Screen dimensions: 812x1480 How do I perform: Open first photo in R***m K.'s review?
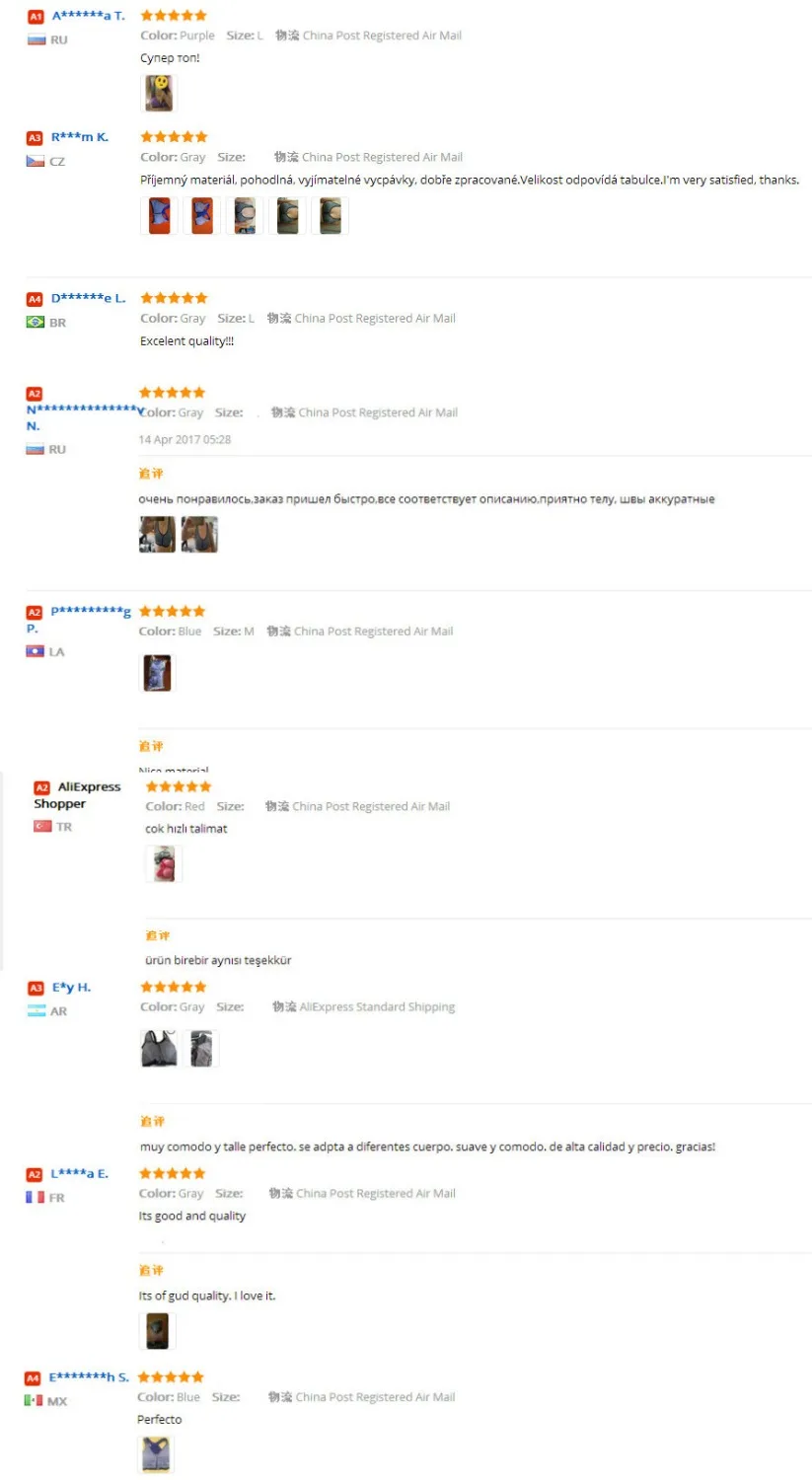pyautogui.click(x=160, y=215)
